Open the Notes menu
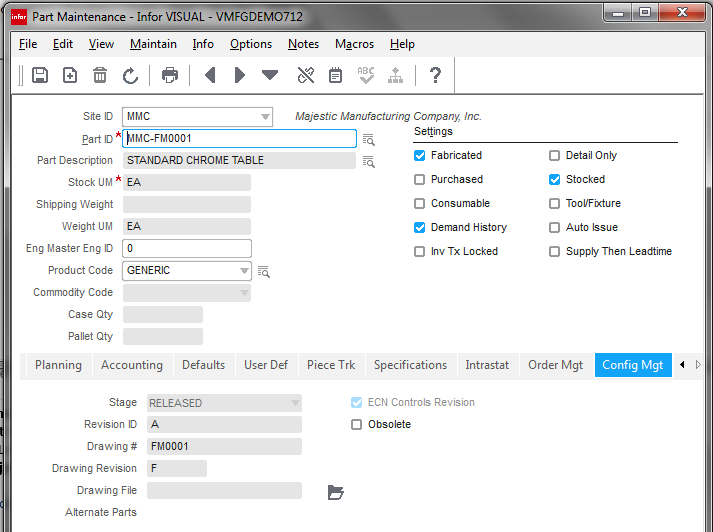This screenshot has width=713, height=532. coord(303,44)
